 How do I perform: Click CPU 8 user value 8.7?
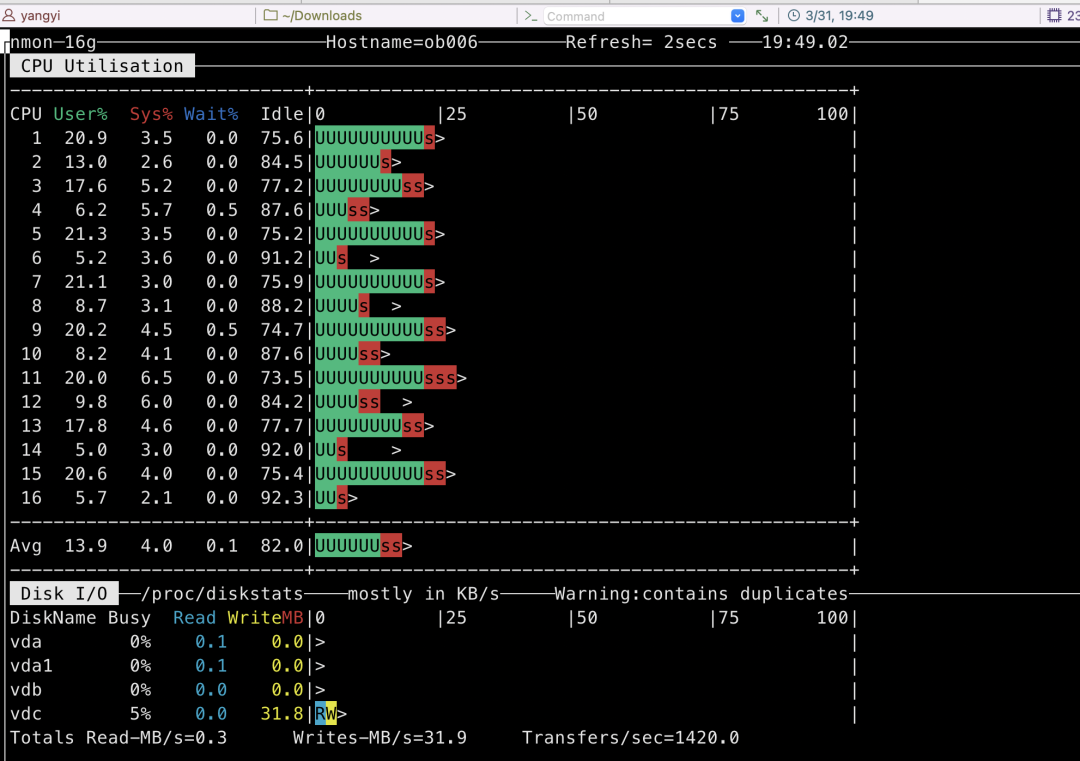(x=92, y=306)
